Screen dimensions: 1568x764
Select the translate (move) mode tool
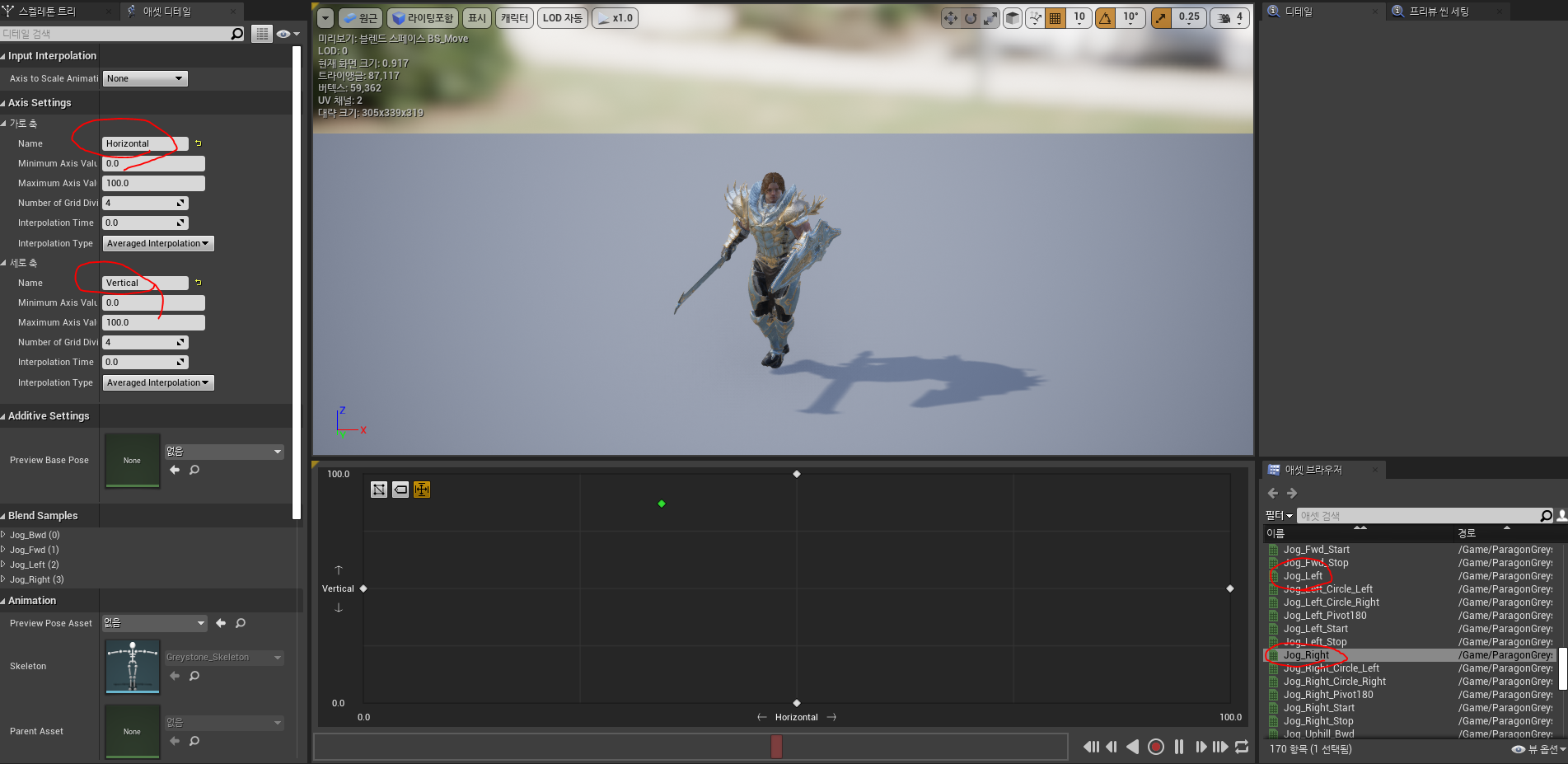[x=951, y=18]
